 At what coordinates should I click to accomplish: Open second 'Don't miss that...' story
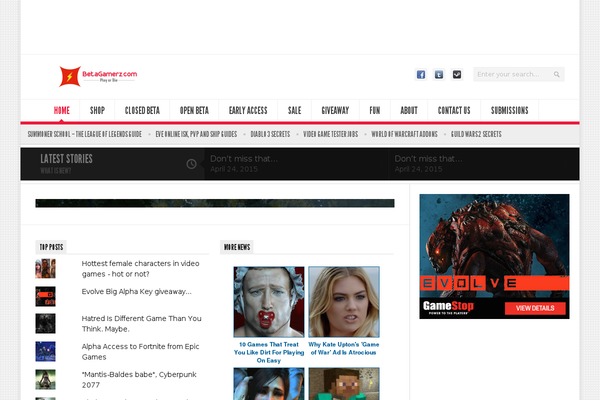pos(428,158)
